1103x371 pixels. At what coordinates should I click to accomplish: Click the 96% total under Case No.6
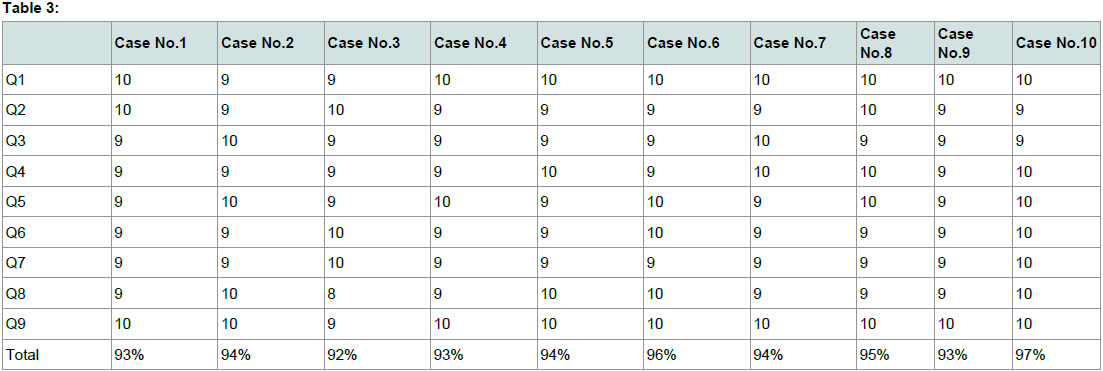tap(661, 355)
